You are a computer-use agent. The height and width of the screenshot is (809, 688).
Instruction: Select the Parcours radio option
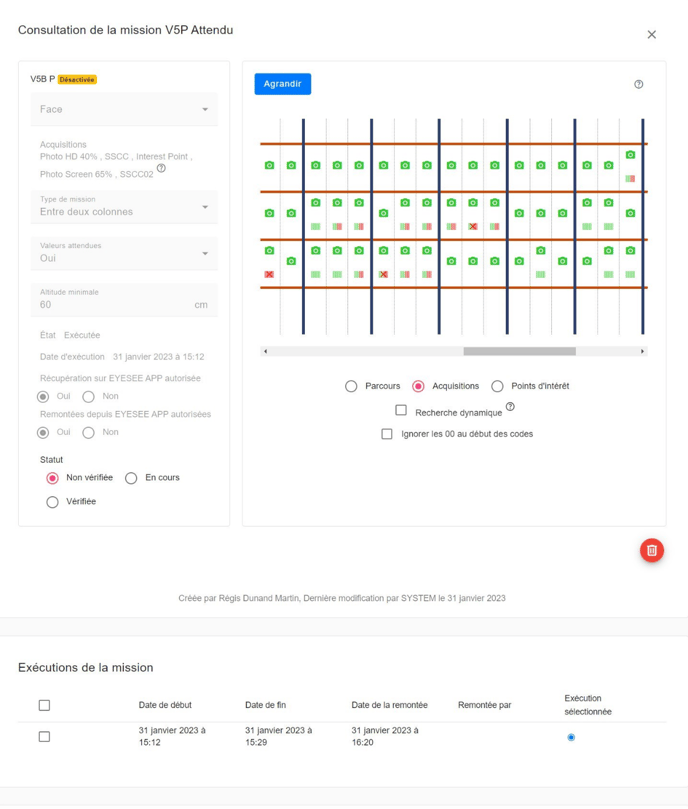[x=351, y=386]
